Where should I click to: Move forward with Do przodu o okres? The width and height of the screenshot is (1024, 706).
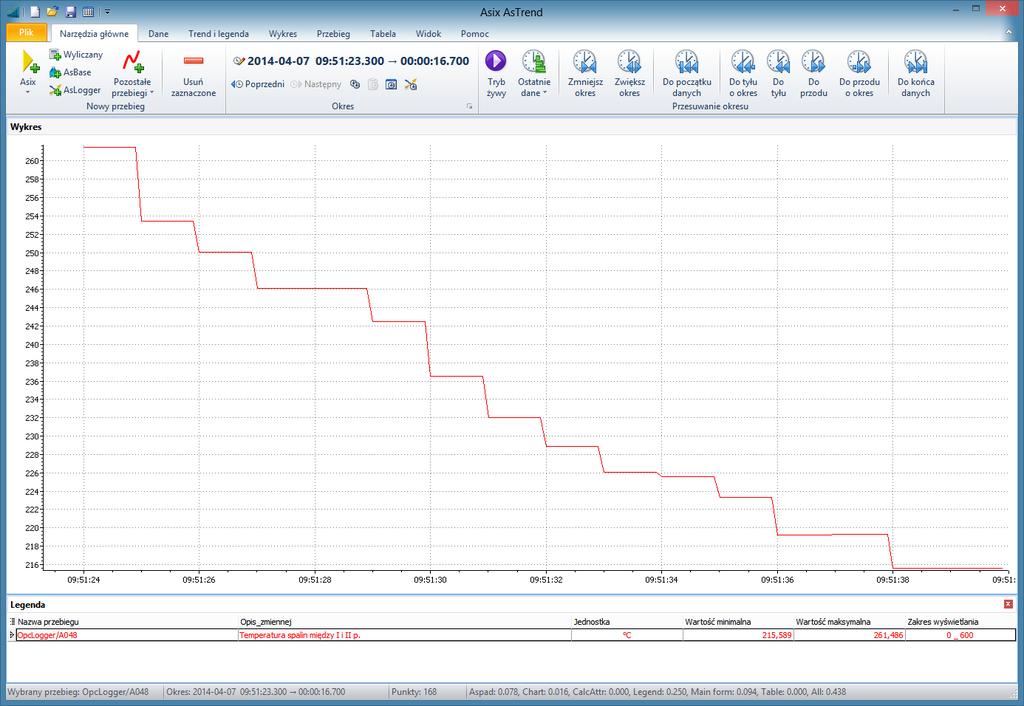(859, 73)
